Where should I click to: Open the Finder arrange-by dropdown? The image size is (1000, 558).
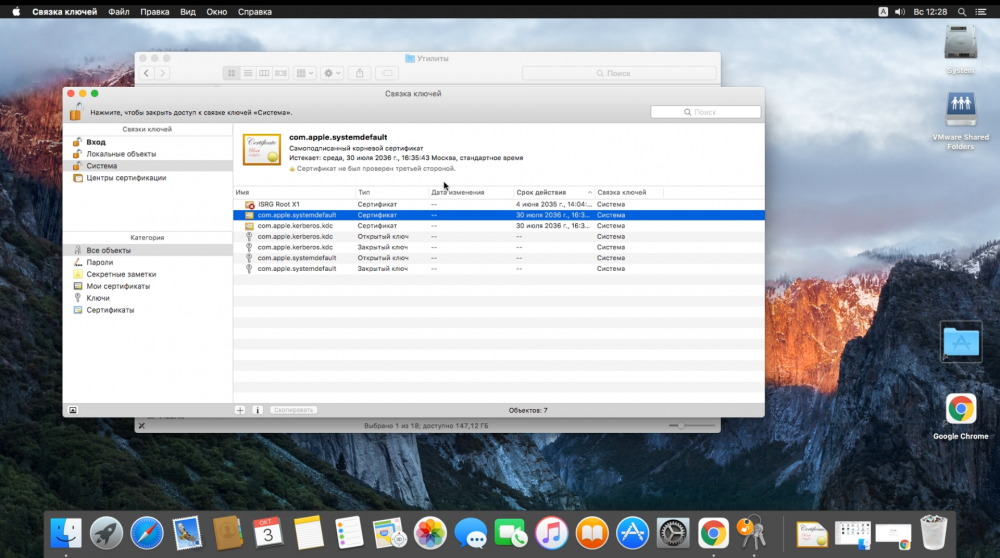click(304, 73)
